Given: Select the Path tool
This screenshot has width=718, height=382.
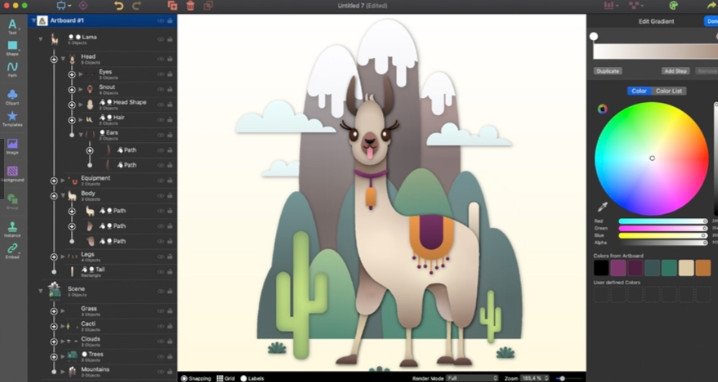Looking at the screenshot, I should coord(12,69).
